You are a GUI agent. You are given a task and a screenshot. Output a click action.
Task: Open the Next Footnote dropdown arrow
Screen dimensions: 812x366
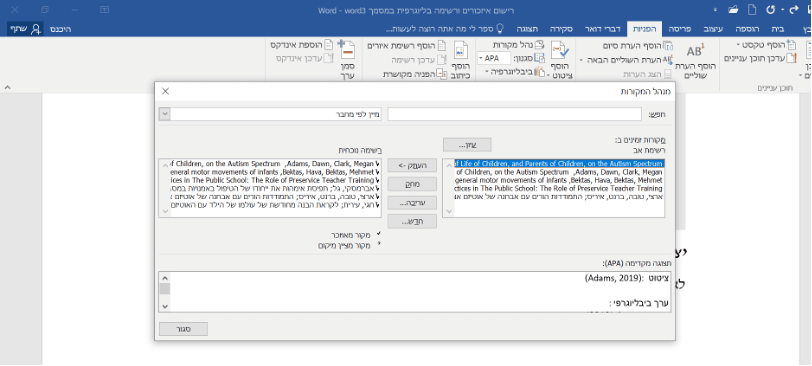pyautogui.click(x=581, y=60)
